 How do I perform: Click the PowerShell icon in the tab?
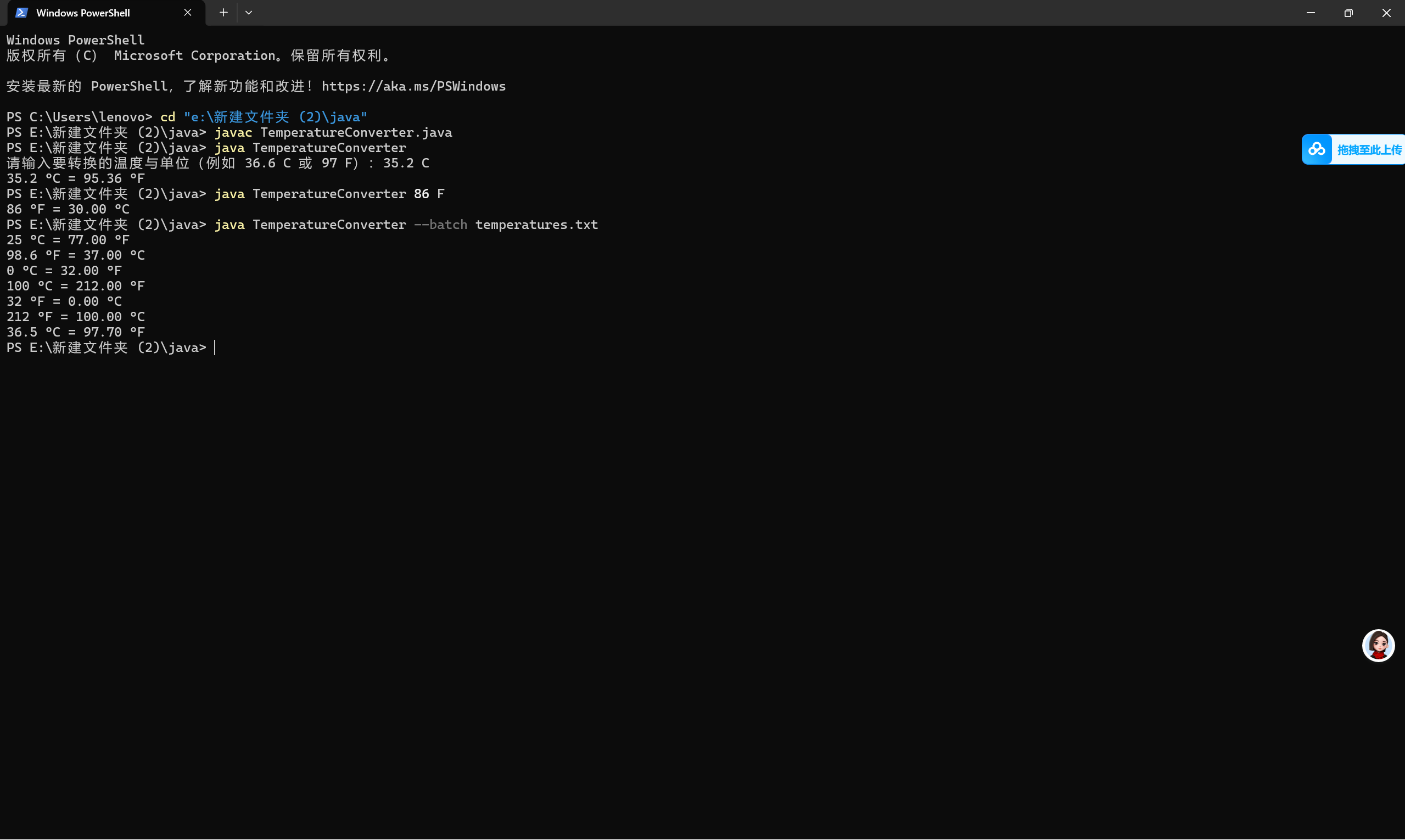(21, 13)
